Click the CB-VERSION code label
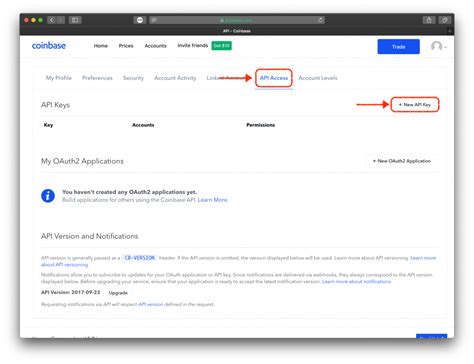Screen dimensions: 474x364 [140, 258]
